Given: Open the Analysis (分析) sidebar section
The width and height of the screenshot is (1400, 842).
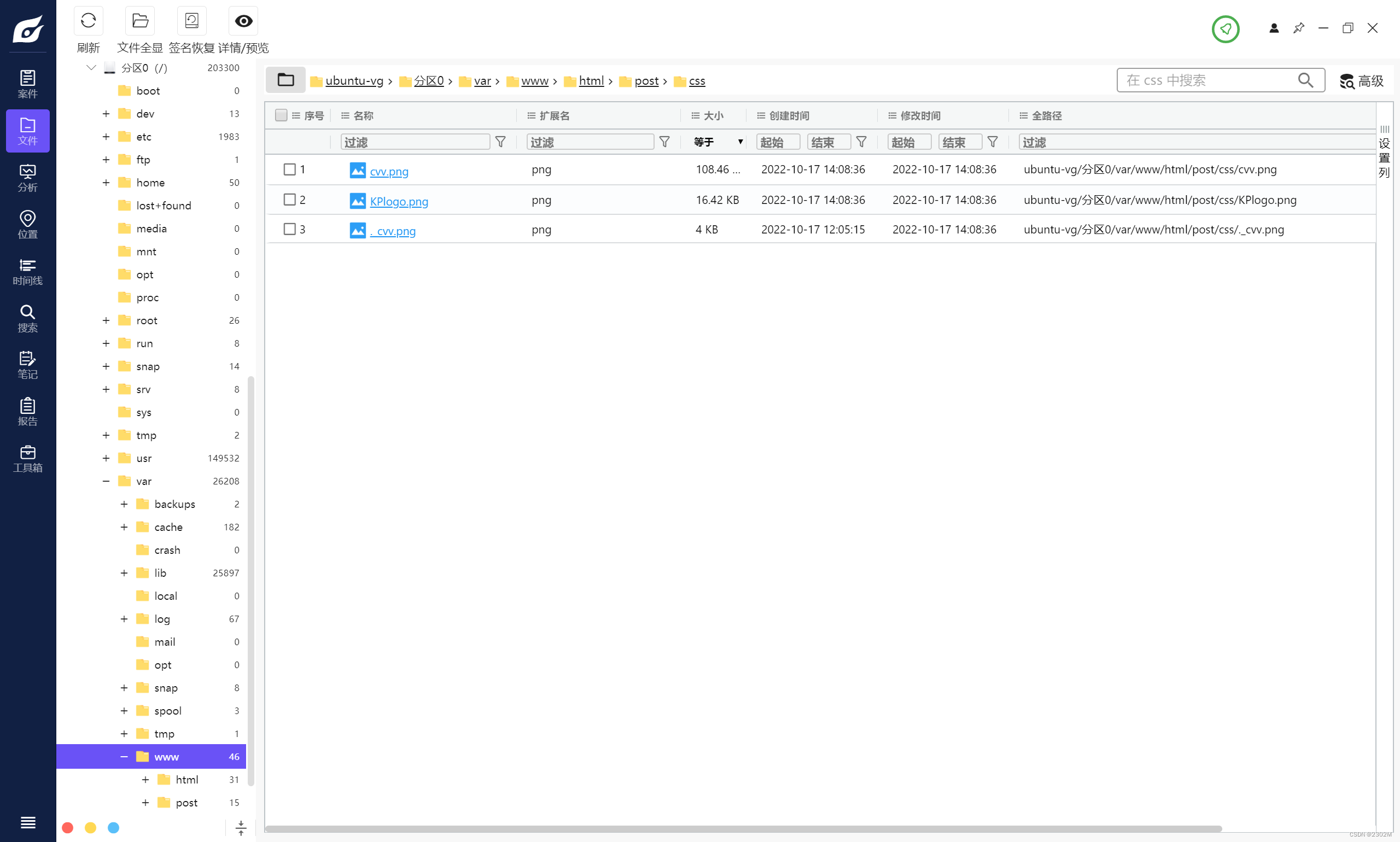Looking at the screenshot, I should (27, 178).
